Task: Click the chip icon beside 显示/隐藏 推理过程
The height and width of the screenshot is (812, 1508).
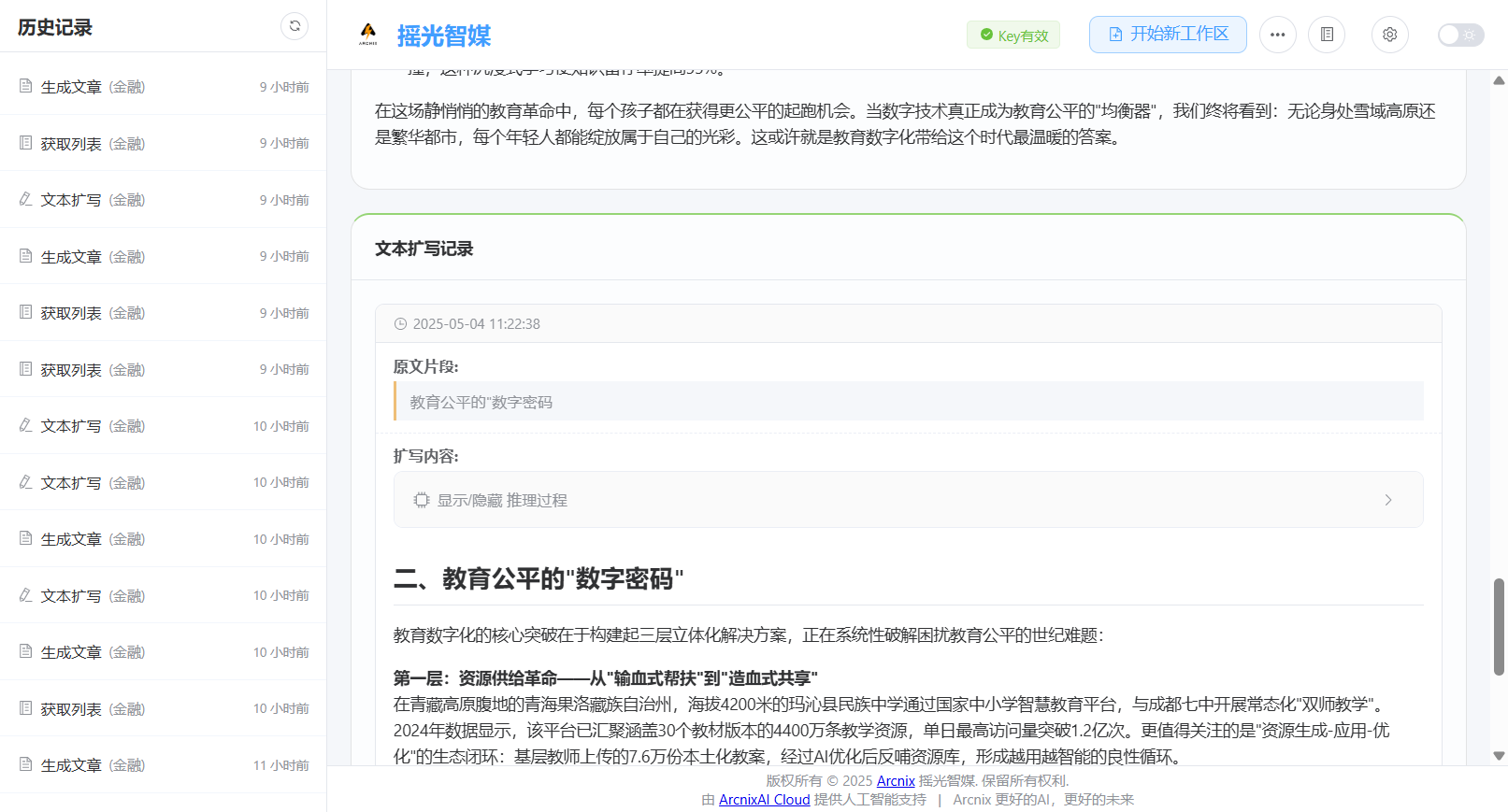Action: pyautogui.click(x=422, y=501)
